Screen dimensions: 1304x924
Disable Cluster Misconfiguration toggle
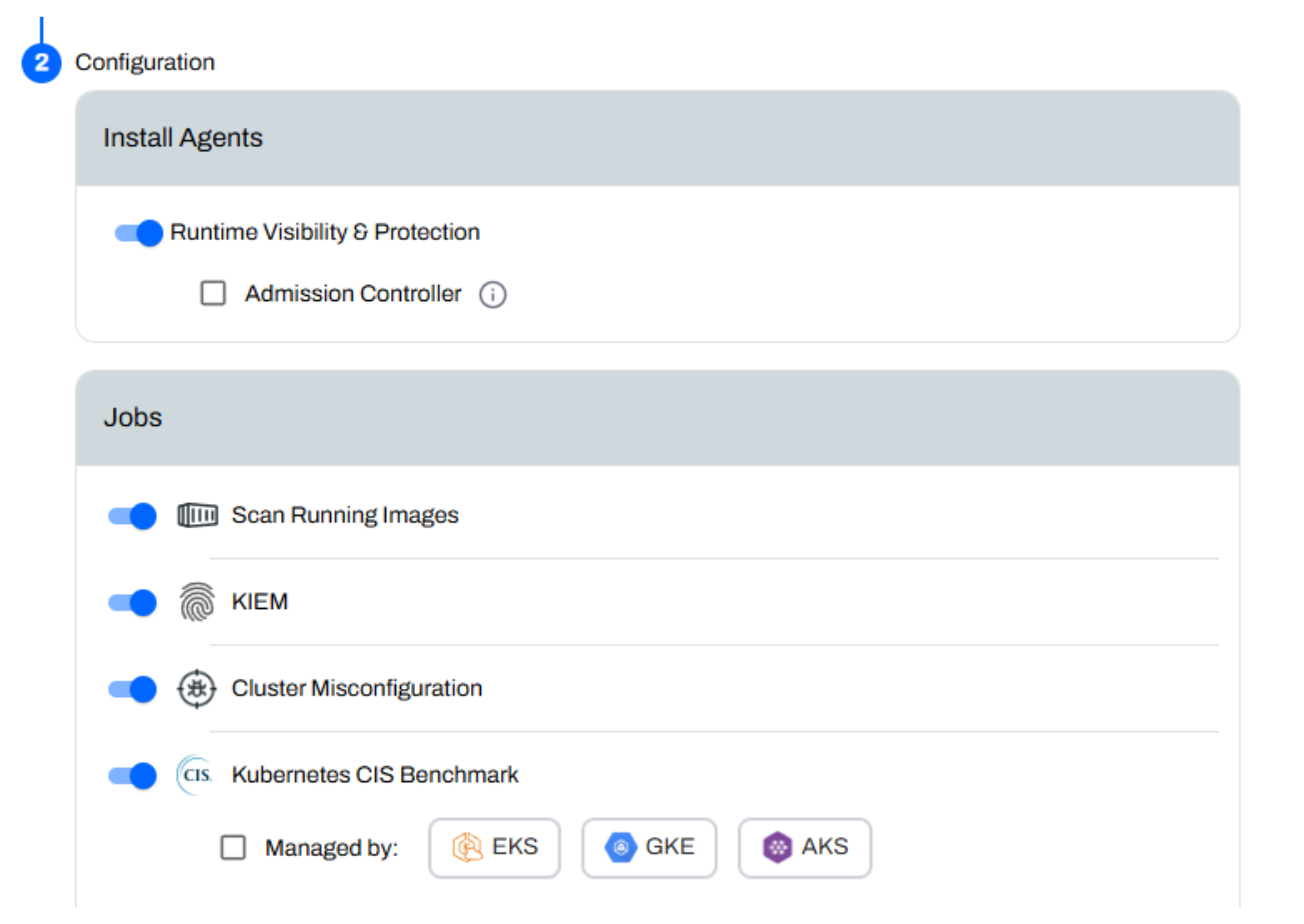point(133,689)
